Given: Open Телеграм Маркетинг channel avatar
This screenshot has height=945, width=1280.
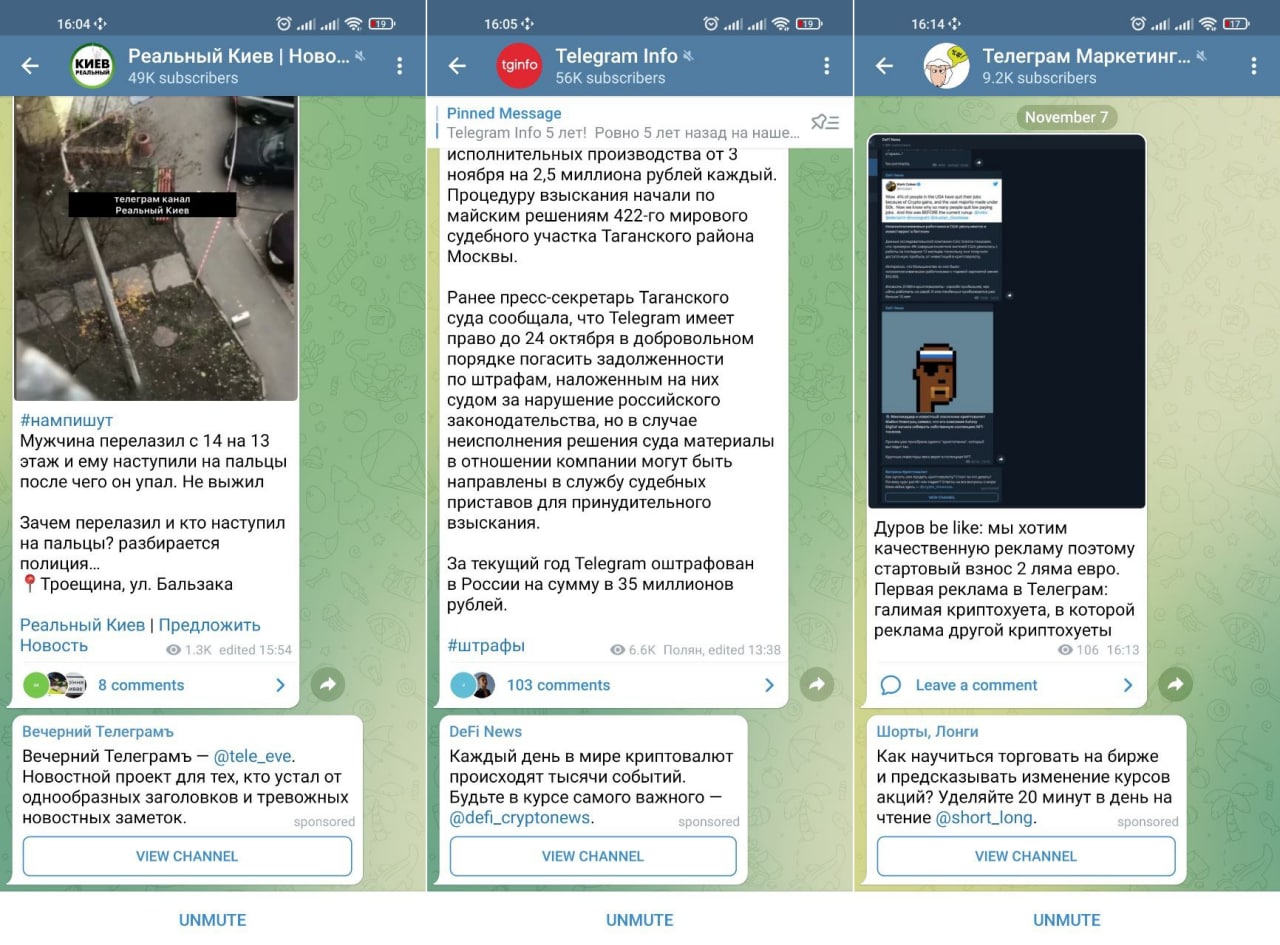Looking at the screenshot, I should point(946,66).
